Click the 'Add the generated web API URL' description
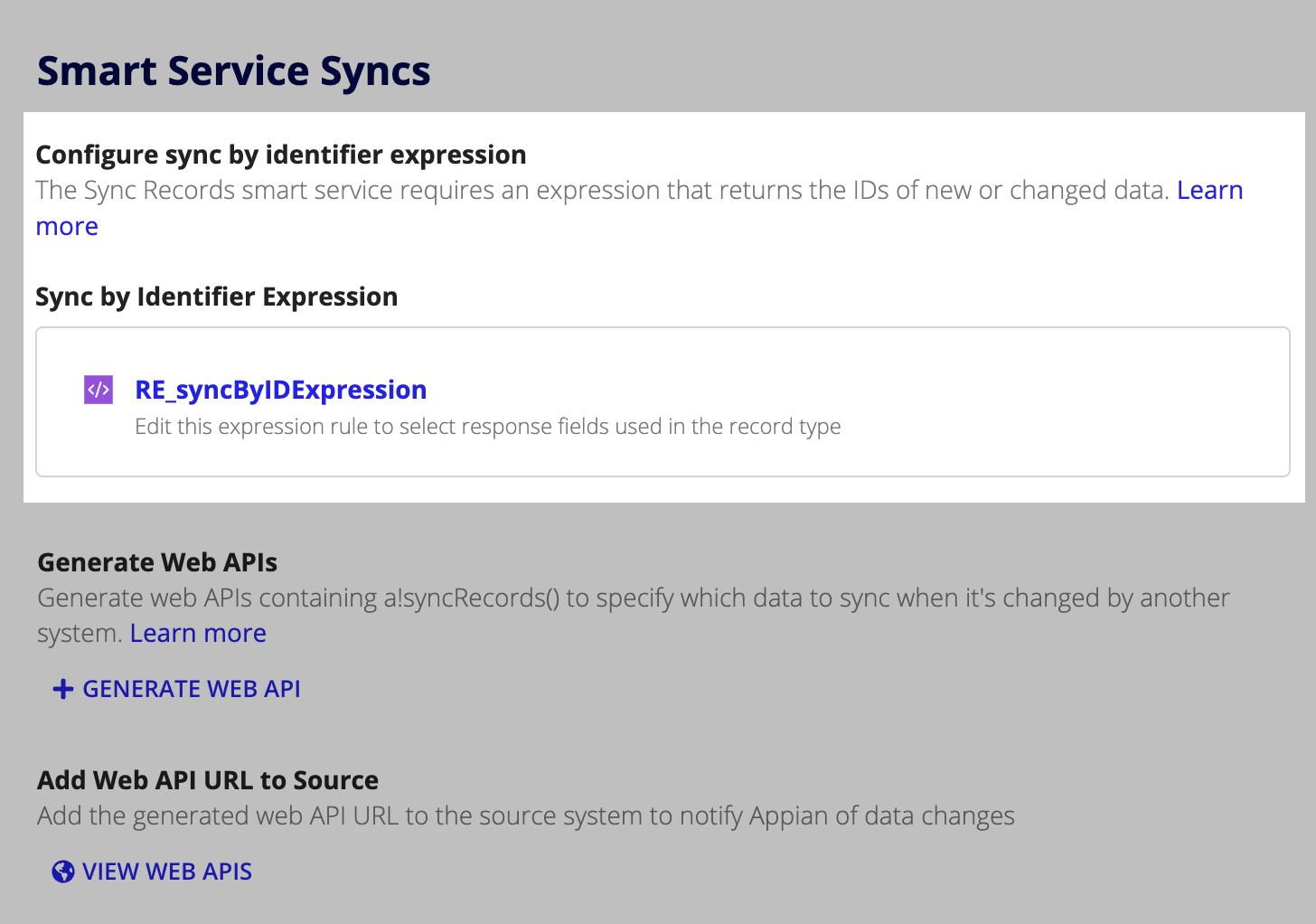The width and height of the screenshot is (1316, 924). pyautogui.click(x=526, y=816)
